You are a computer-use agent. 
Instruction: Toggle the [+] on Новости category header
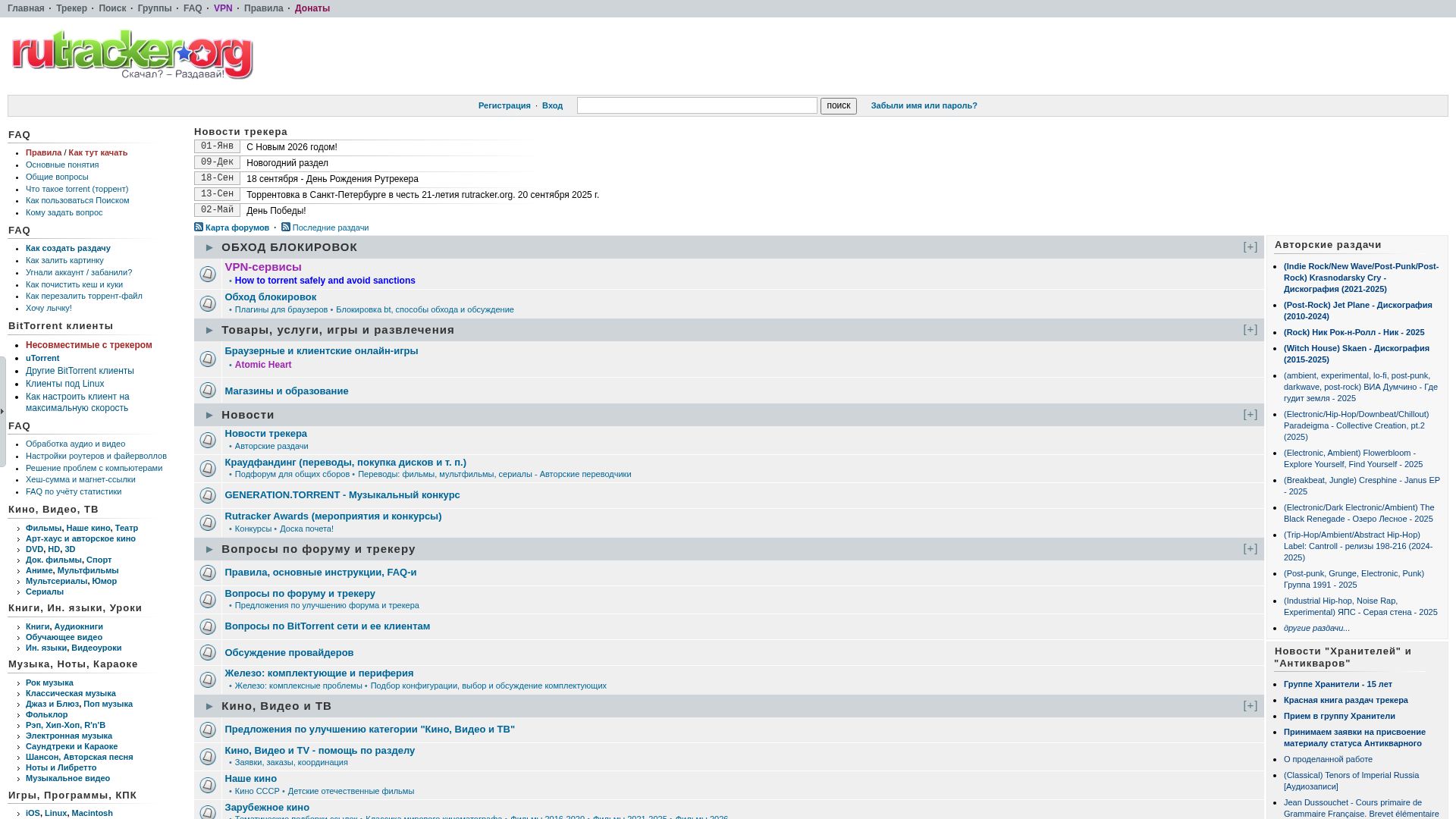click(x=1250, y=415)
